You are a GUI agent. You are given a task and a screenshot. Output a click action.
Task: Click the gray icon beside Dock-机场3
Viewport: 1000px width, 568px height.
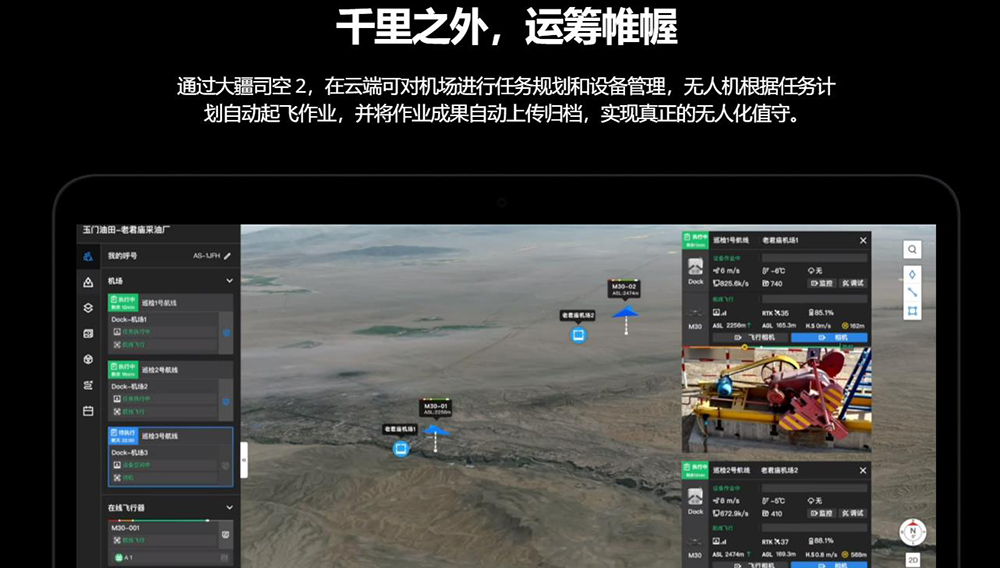click(x=225, y=466)
